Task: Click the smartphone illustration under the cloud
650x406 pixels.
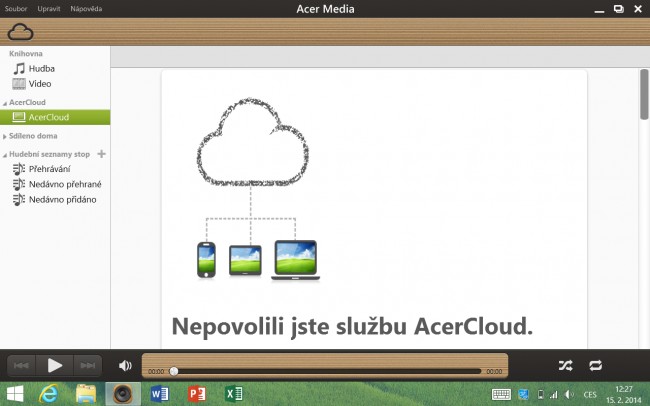Action: tap(206, 260)
